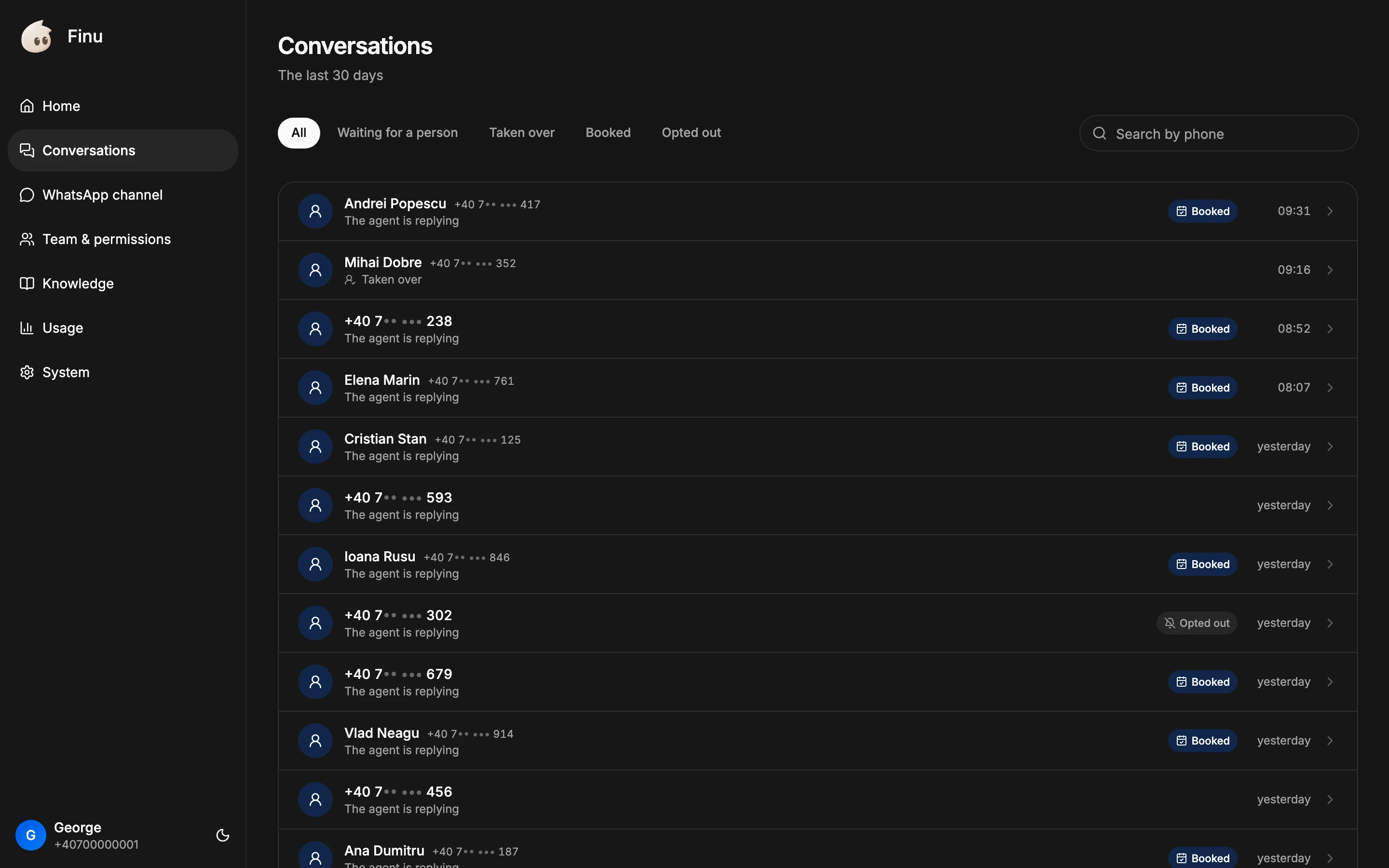
Task: Click the Opted out badge
Action: (1197, 623)
